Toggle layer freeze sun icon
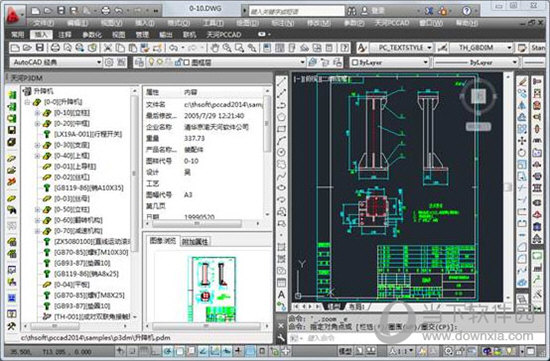This screenshot has height=361, width=550. coord(160,62)
